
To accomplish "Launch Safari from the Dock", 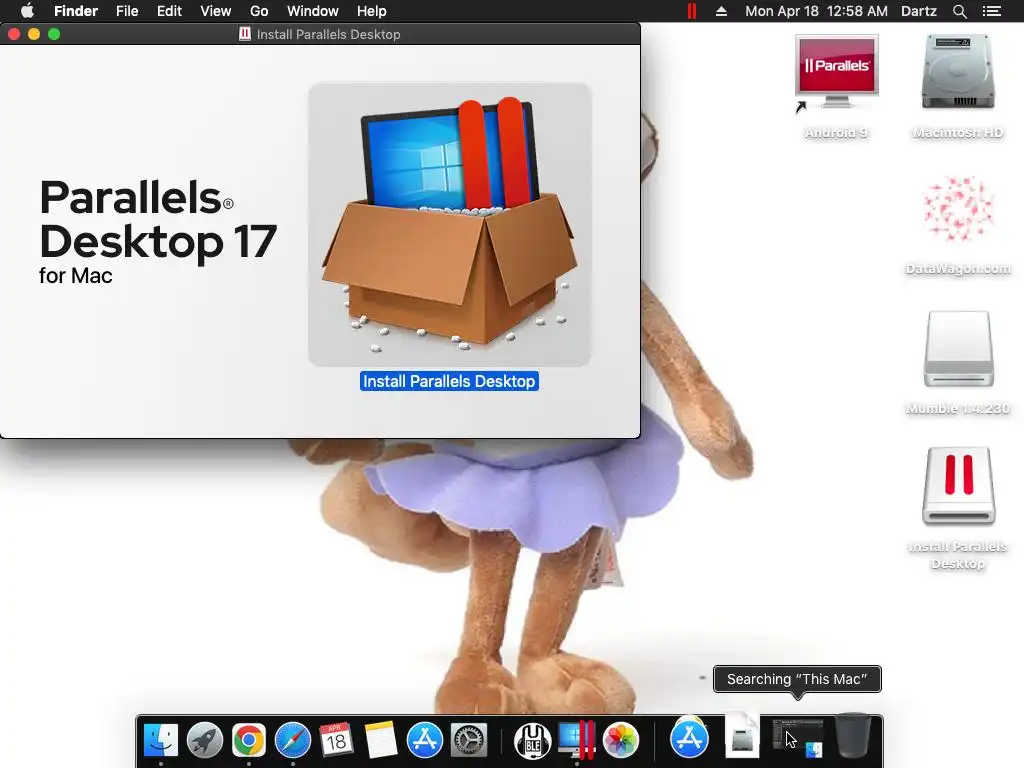I will pyautogui.click(x=293, y=741).
